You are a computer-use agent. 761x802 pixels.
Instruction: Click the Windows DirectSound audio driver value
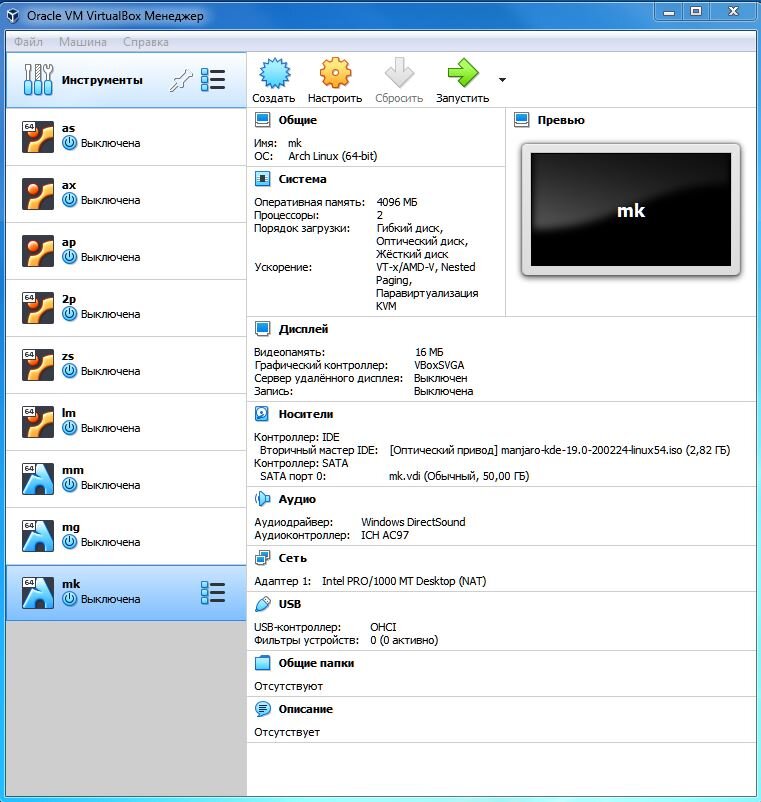(x=413, y=522)
